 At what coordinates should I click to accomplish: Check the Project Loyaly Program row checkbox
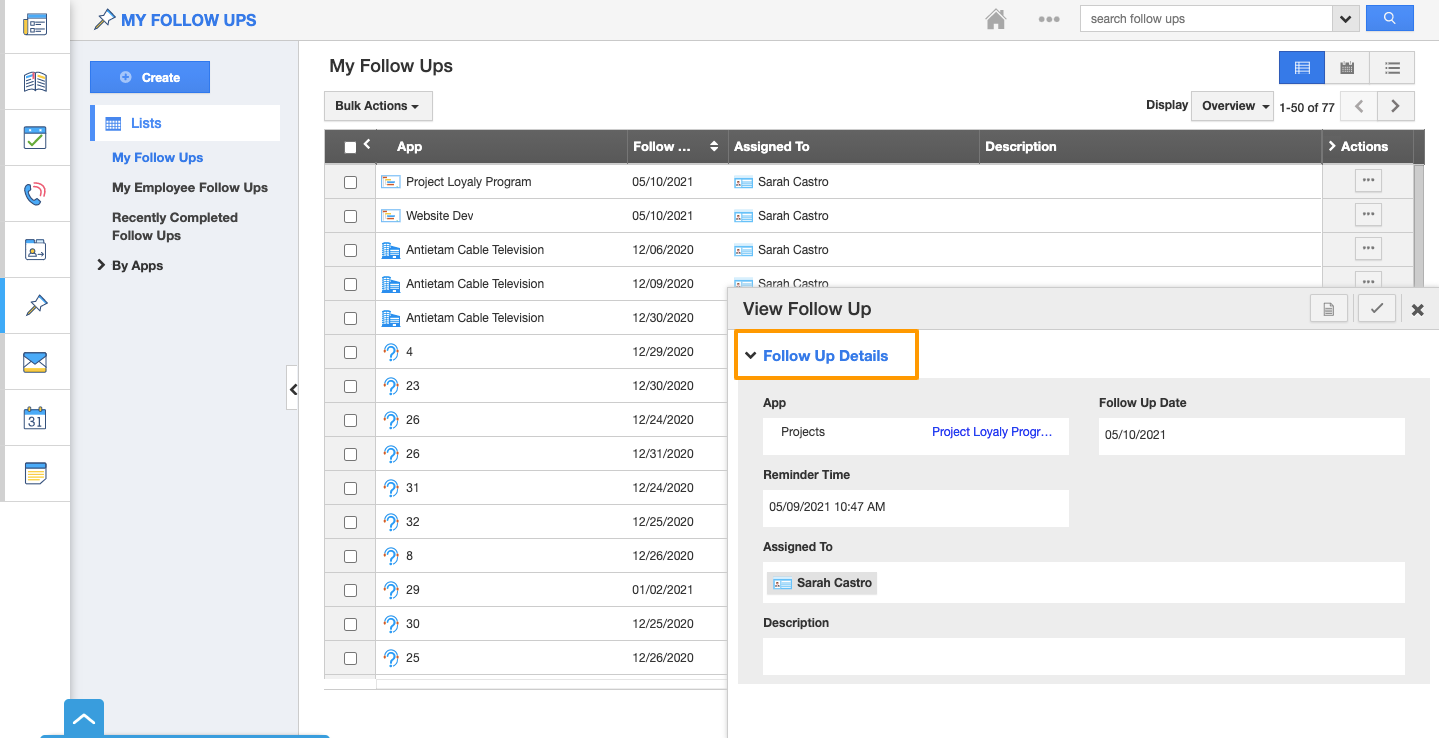click(350, 182)
